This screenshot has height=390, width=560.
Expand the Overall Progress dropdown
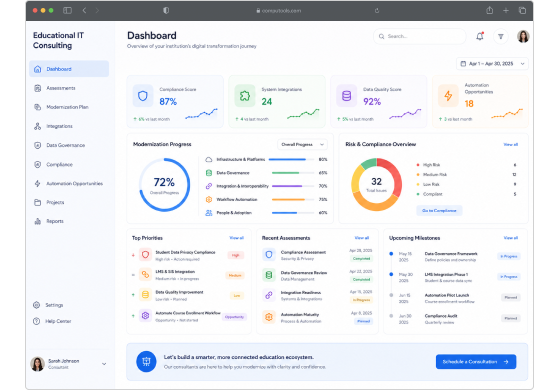[x=302, y=144]
